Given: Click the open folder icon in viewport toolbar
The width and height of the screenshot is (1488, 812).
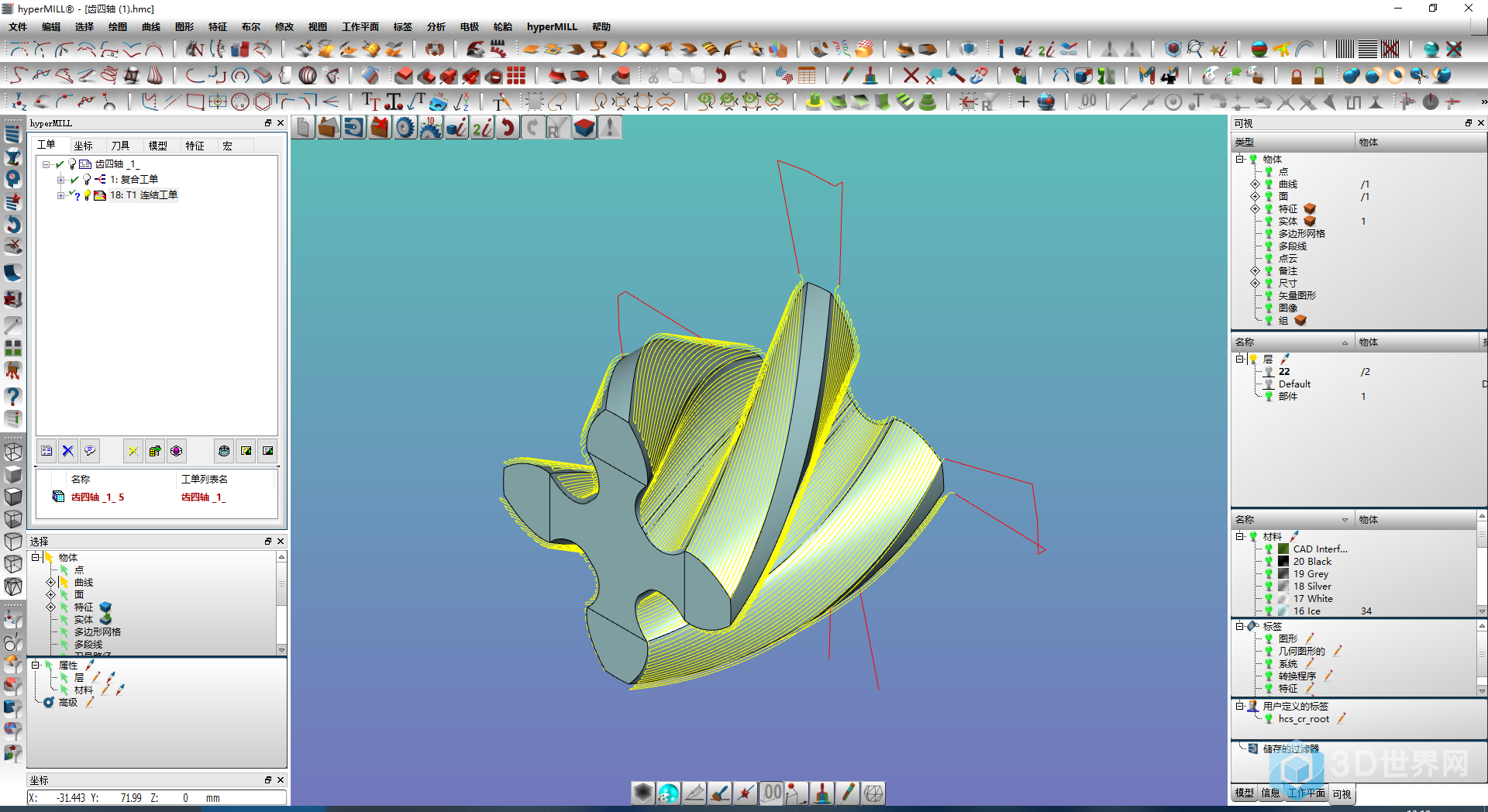Looking at the screenshot, I should click(x=329, y=128).
